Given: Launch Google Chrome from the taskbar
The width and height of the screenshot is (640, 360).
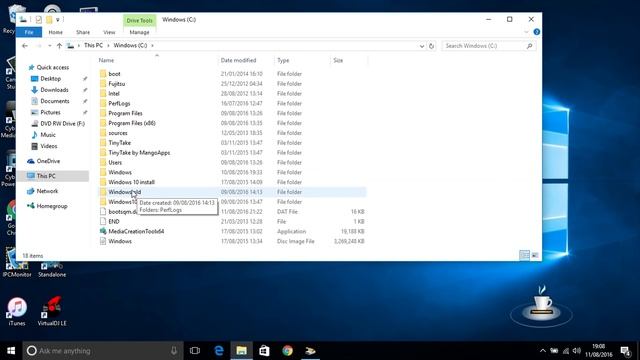Looking at the screenshot, I should pos(287,351).
